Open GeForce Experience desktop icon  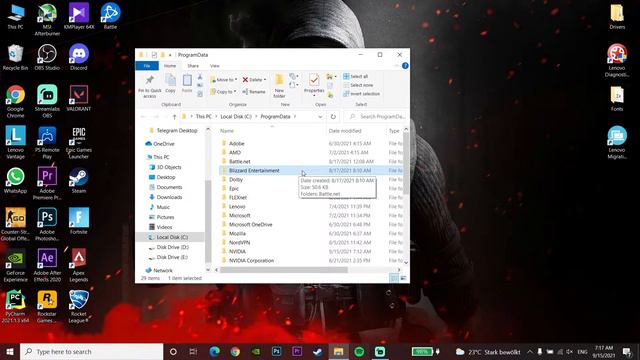(x=15, y=265)
